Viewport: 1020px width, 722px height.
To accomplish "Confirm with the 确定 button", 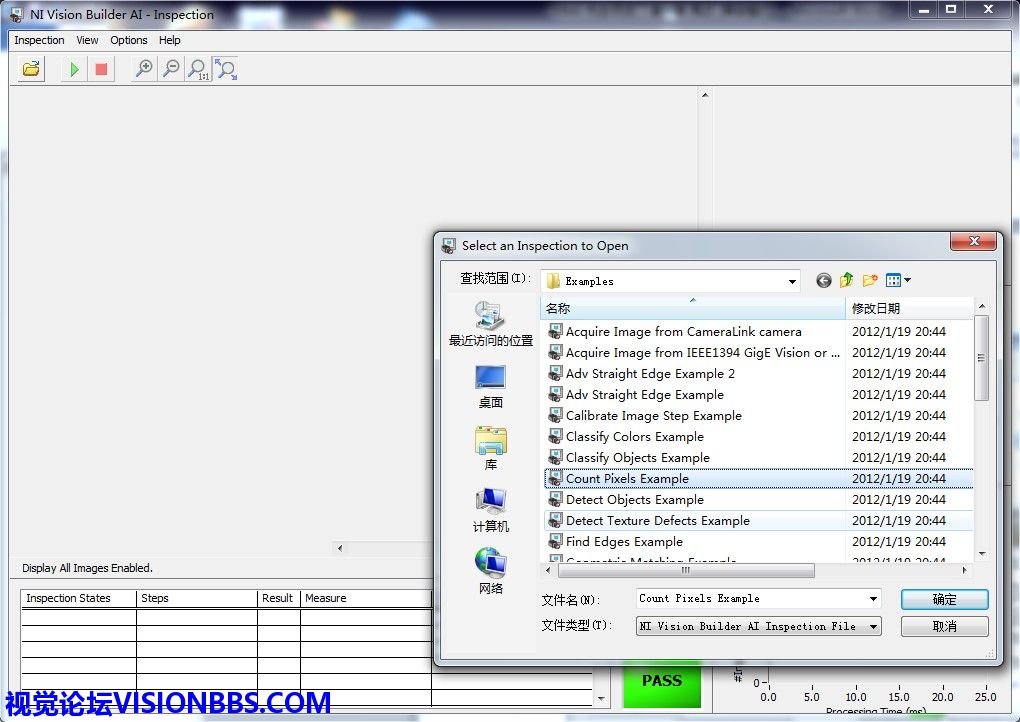I will click(945, 599).
